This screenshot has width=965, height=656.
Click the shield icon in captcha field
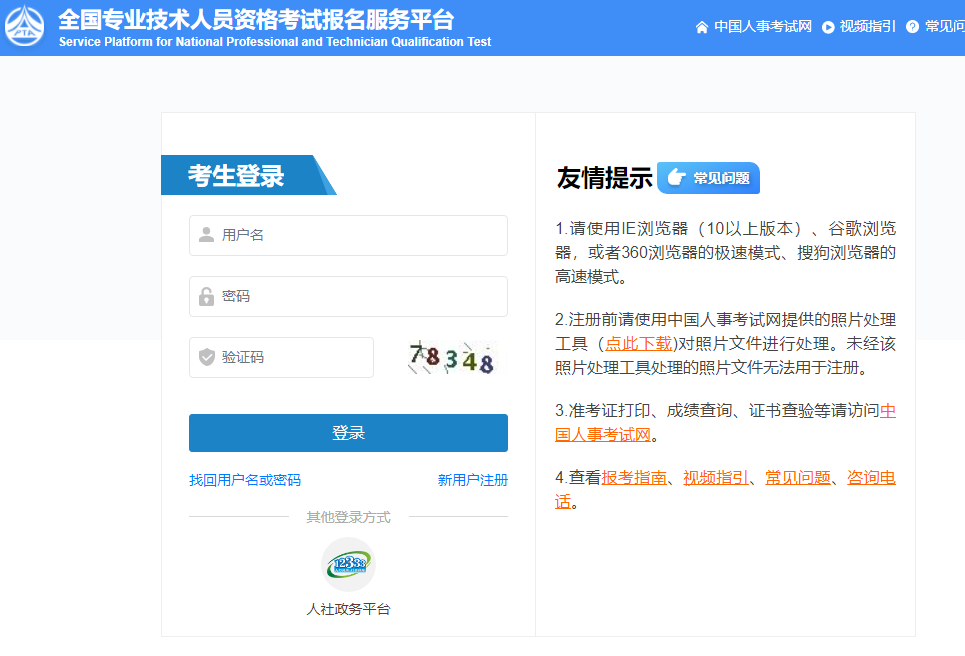pyautogui.click(x=206, y=357)
